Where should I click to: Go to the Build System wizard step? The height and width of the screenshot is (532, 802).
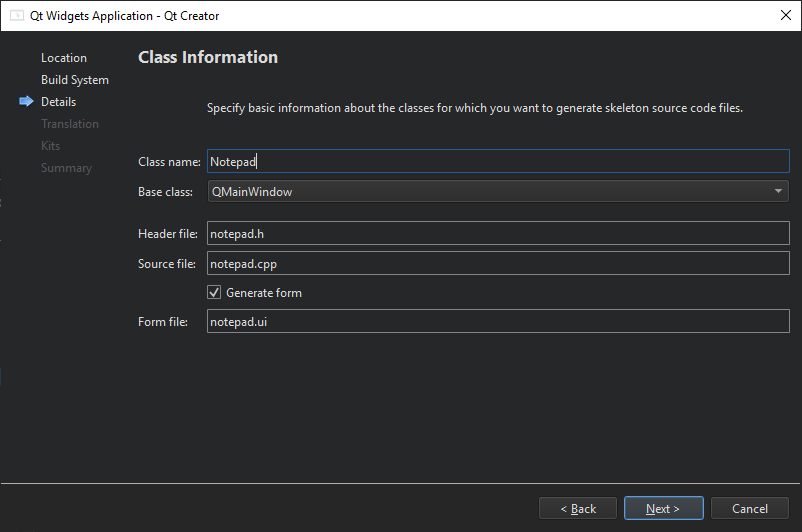(x=75, y=80)
